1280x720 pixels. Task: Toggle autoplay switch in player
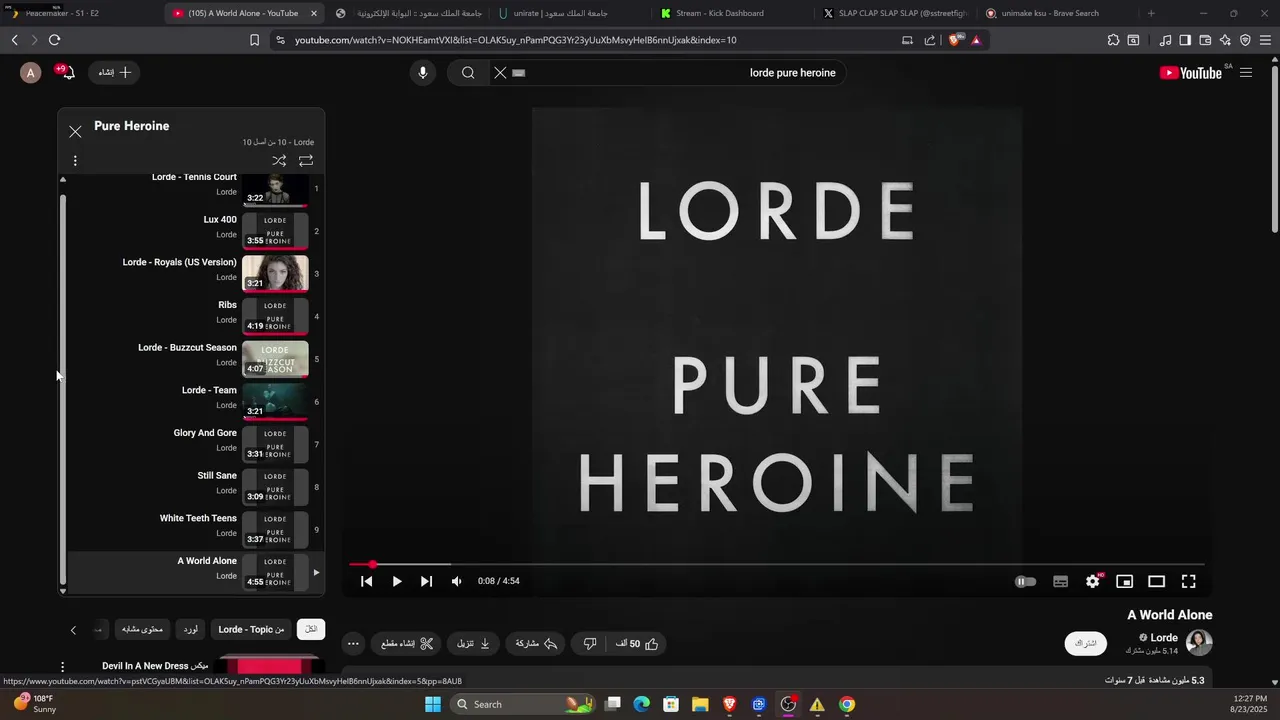pyautogui.click(x=1026, y=581)
